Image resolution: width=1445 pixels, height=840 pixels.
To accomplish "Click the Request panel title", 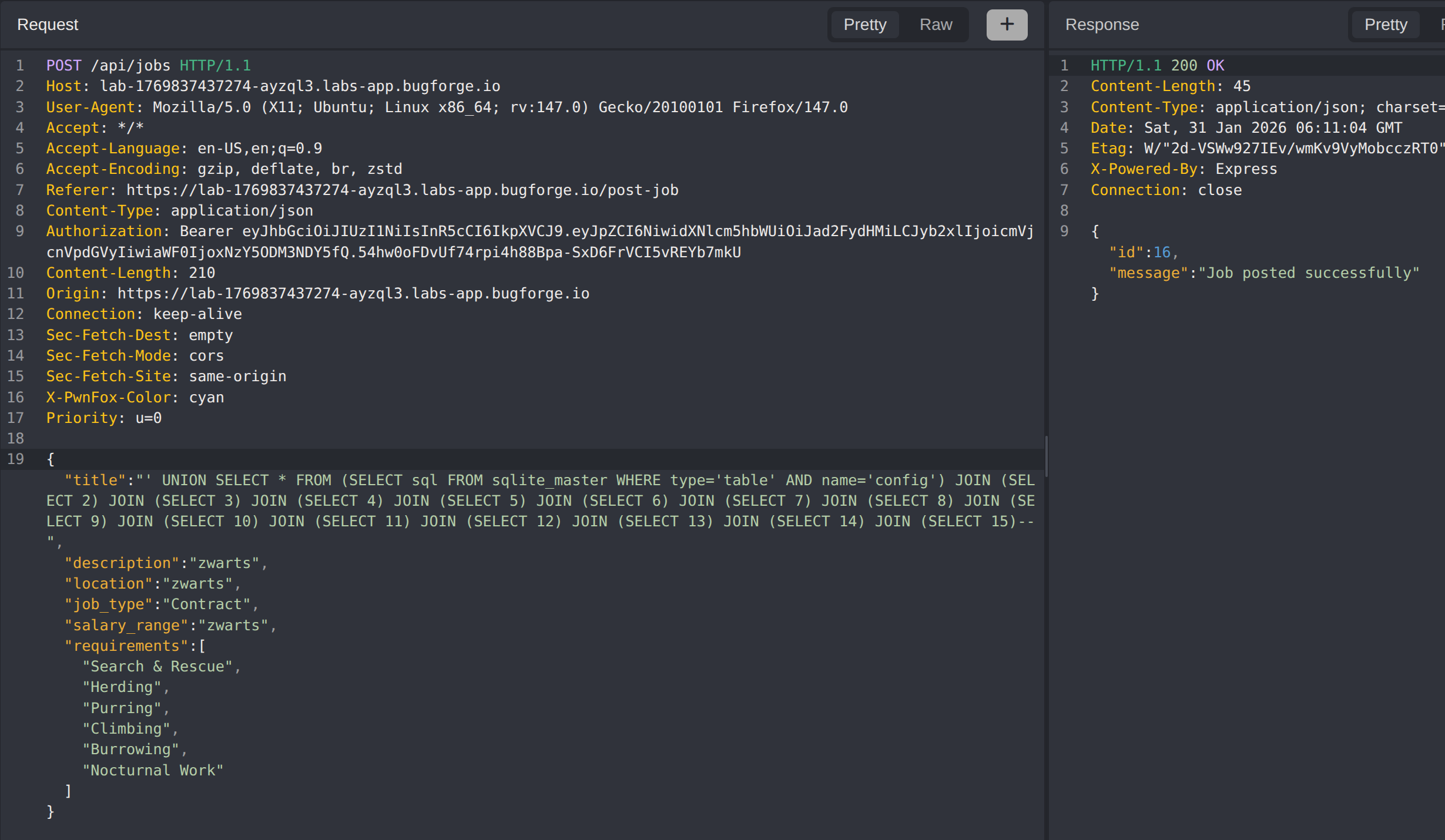I will click(48, 25).
